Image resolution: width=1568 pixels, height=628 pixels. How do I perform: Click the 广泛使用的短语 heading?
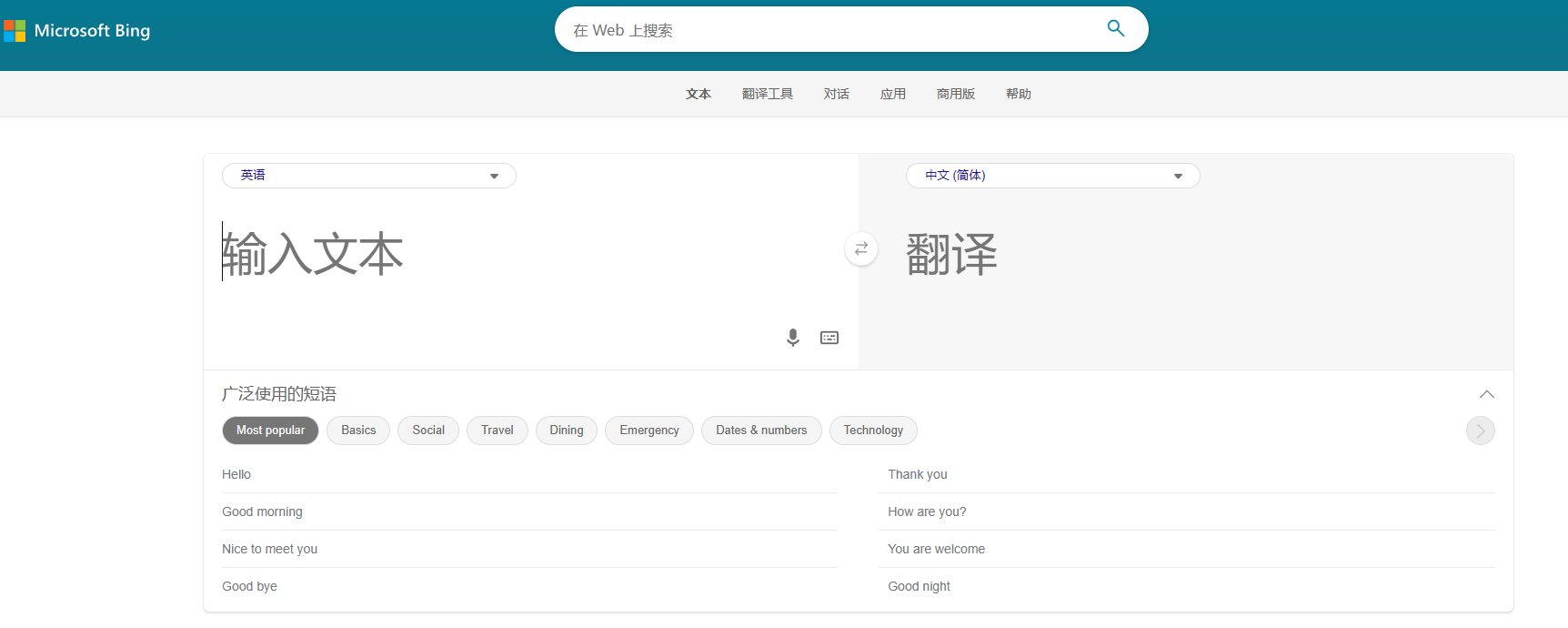[279, 394]
